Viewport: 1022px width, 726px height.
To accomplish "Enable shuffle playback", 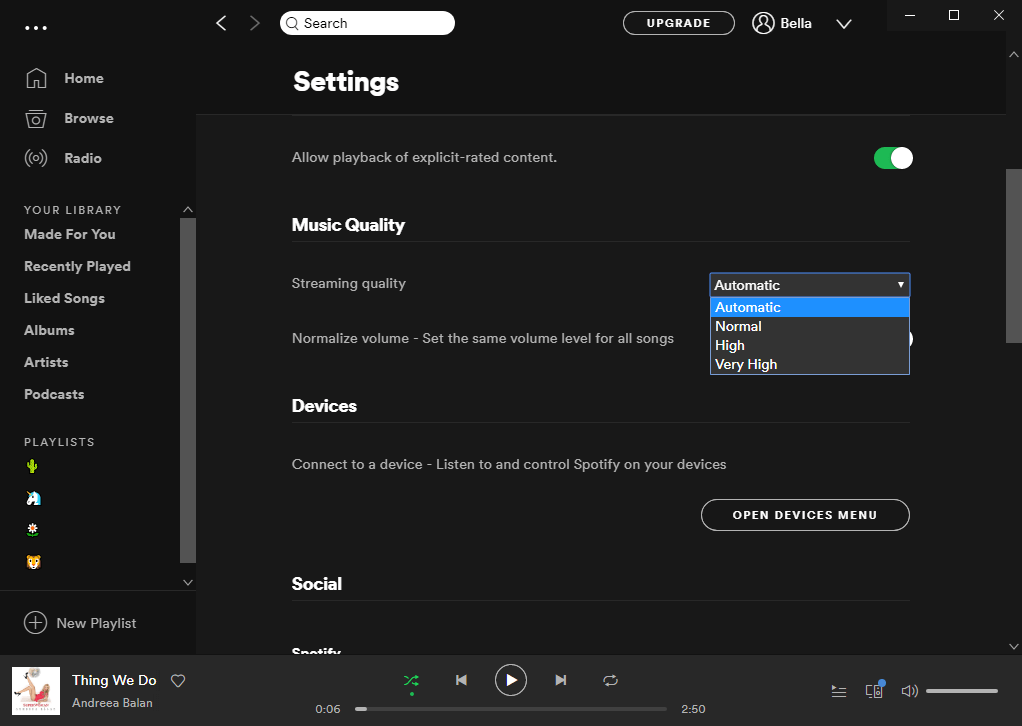I will (x=411, y=679).
